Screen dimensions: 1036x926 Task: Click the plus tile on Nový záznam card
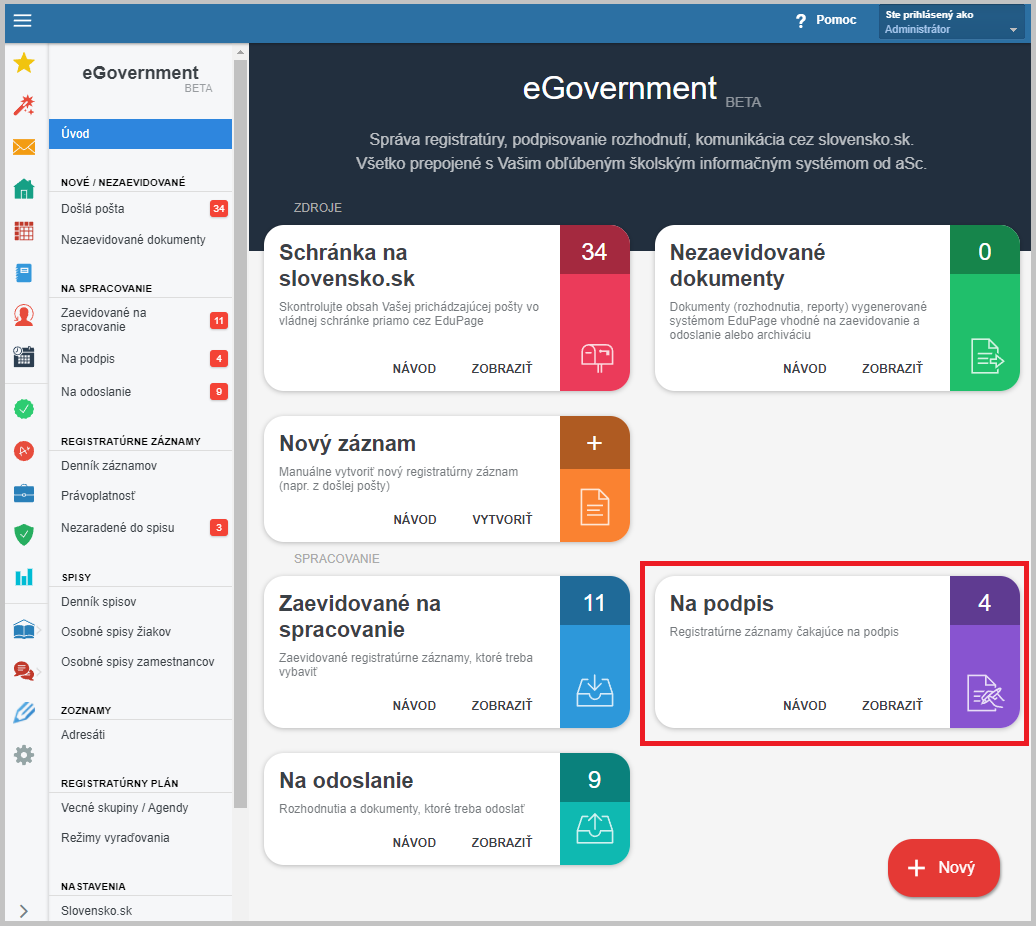click(x=595, y=443)
